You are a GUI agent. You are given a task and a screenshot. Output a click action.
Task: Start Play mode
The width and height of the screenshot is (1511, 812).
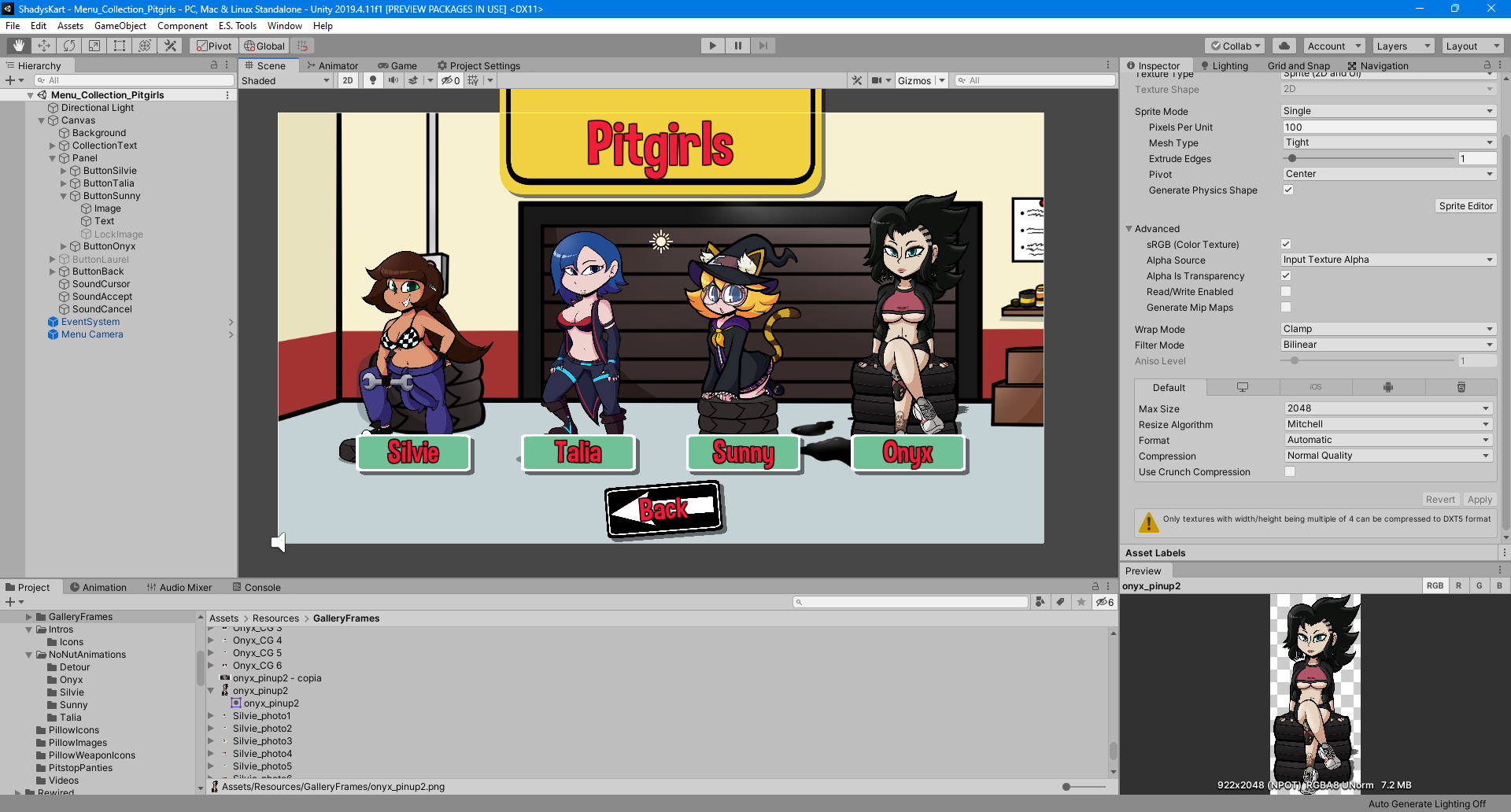713,46
